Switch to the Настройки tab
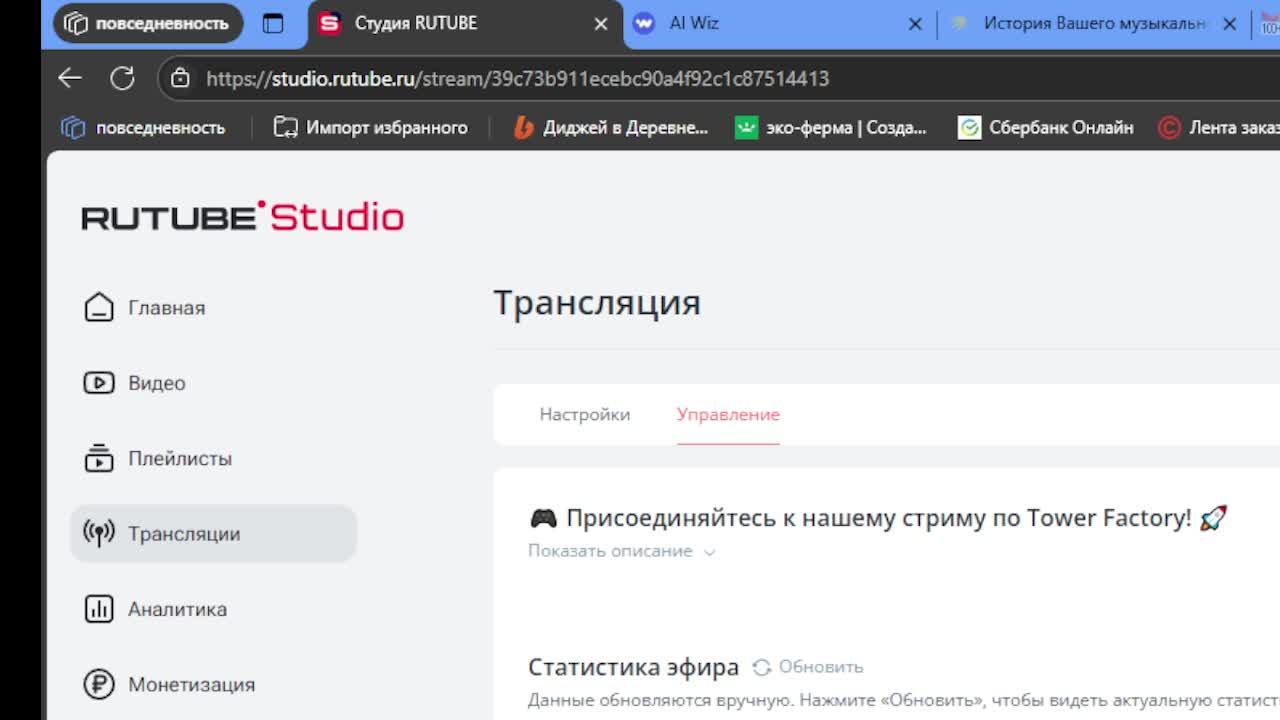1280x720 pixels. (x=585, y=414)
